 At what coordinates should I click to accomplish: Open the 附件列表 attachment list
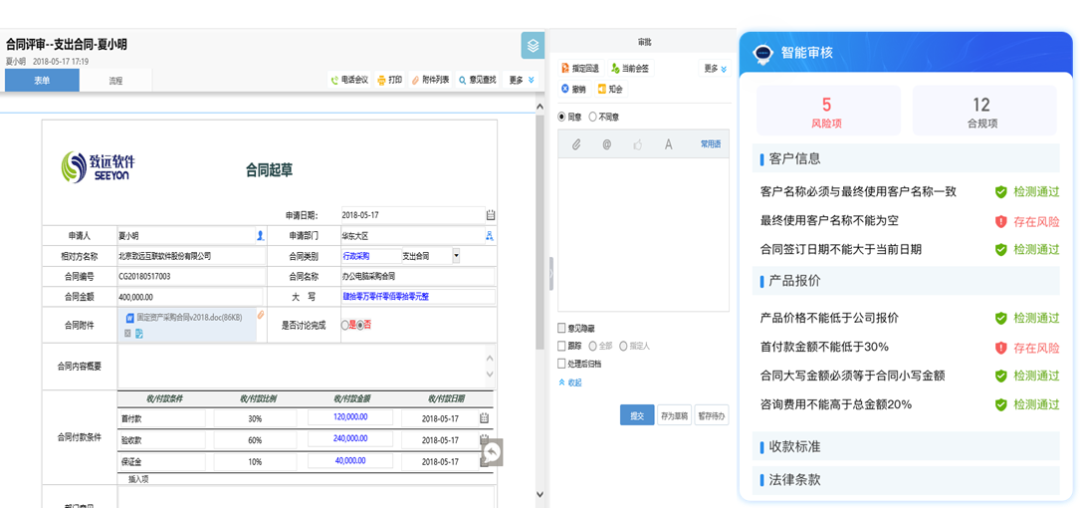tap(415, 80)
